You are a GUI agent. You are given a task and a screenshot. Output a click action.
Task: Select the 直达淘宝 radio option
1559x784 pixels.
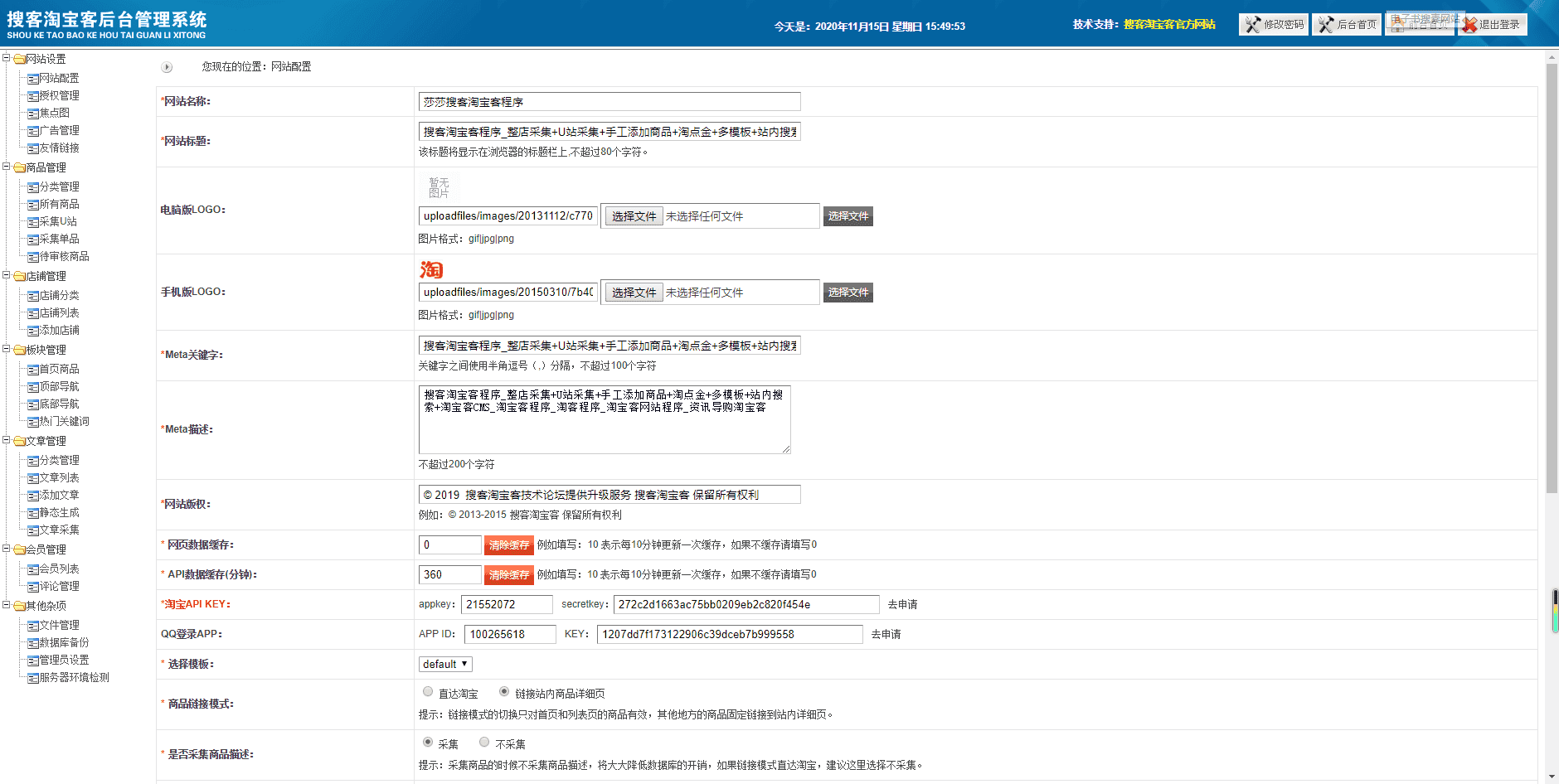coord(428,691)
